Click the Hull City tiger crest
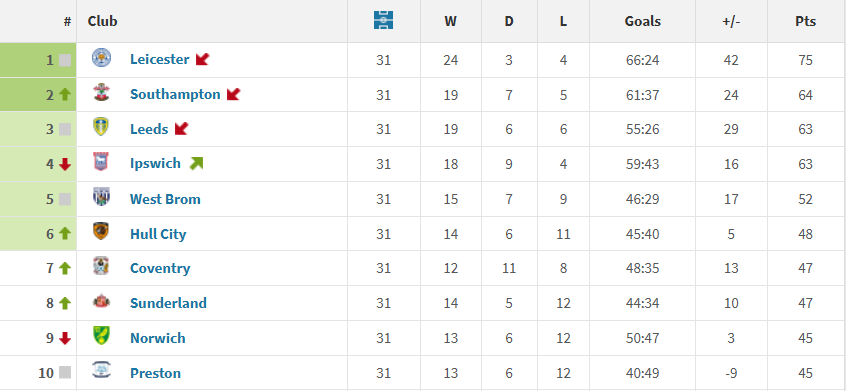This screenshot has height=391, width=846. 101,231
